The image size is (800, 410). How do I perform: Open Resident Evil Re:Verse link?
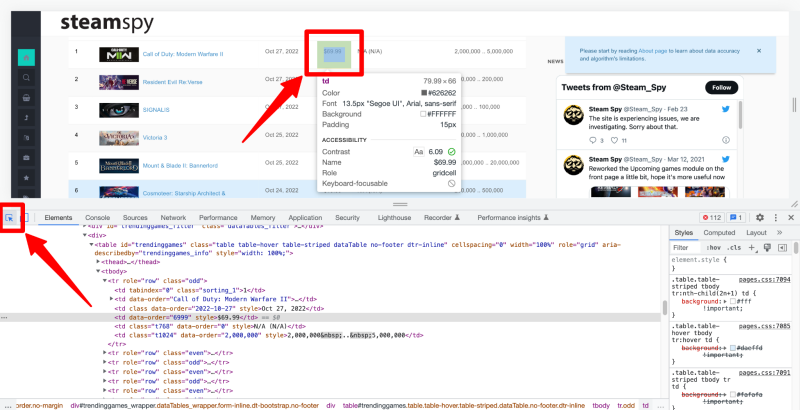(174, 82)
